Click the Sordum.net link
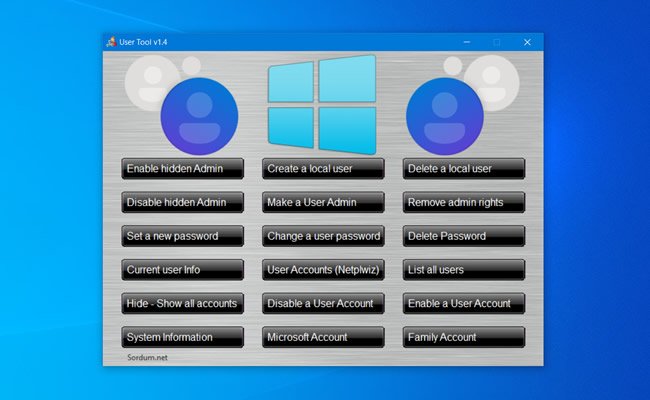The height and width of the screenshot is (400, 650). point(147,357)
